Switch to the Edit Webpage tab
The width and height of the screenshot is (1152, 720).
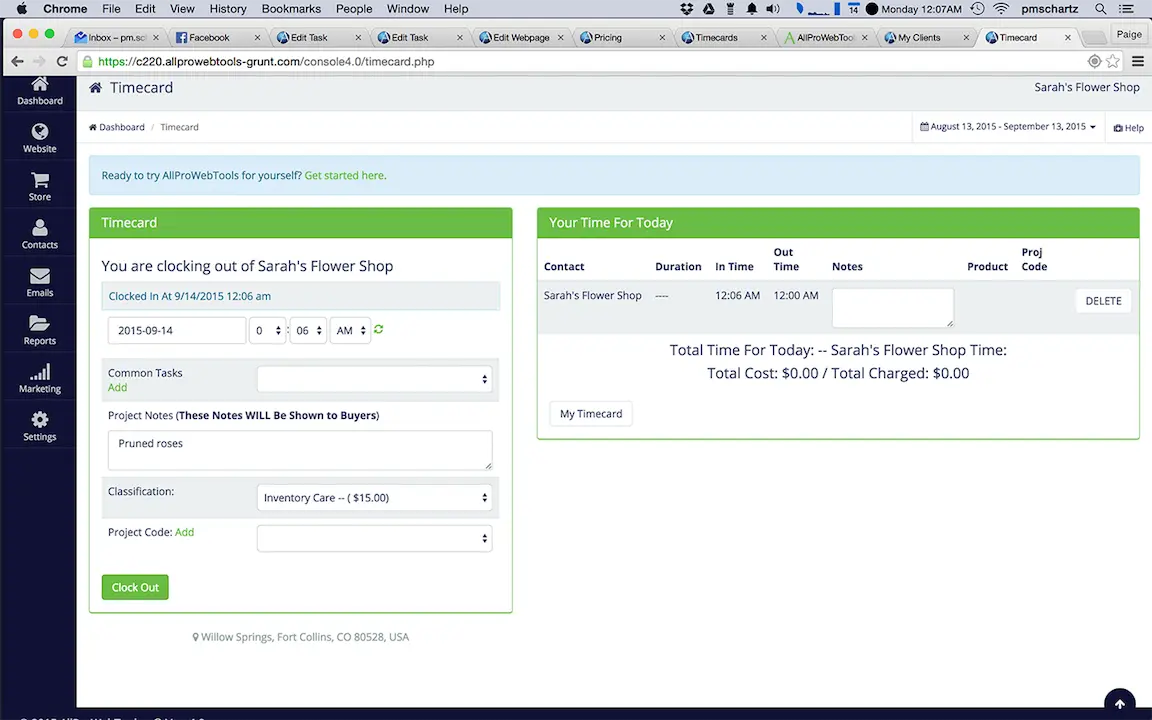(521, 37)
